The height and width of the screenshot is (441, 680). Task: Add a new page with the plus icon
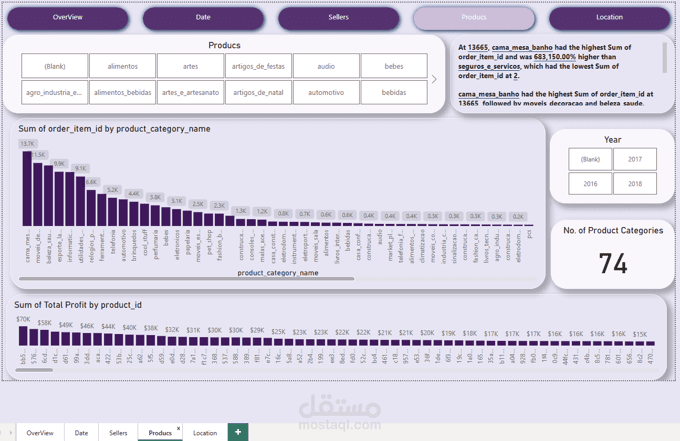[x=238, y=432]
